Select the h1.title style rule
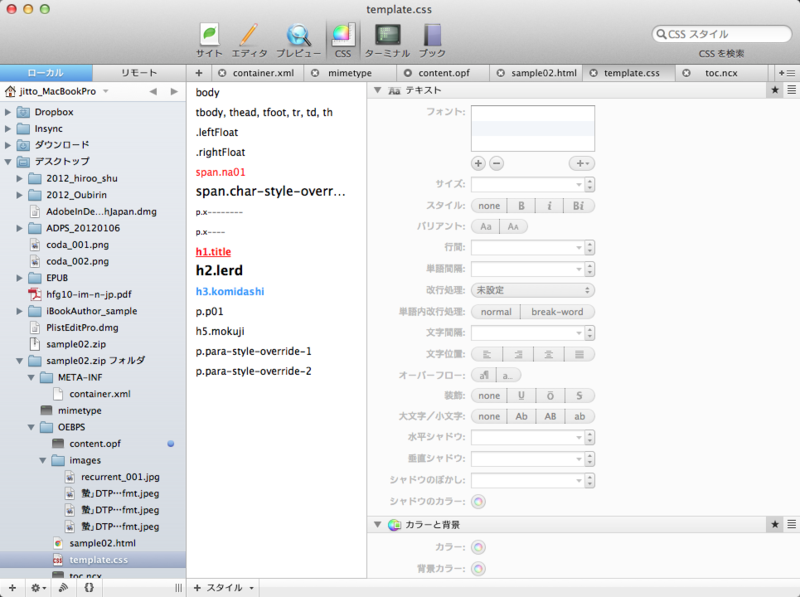The image size is (800, 597). [213, 252]
